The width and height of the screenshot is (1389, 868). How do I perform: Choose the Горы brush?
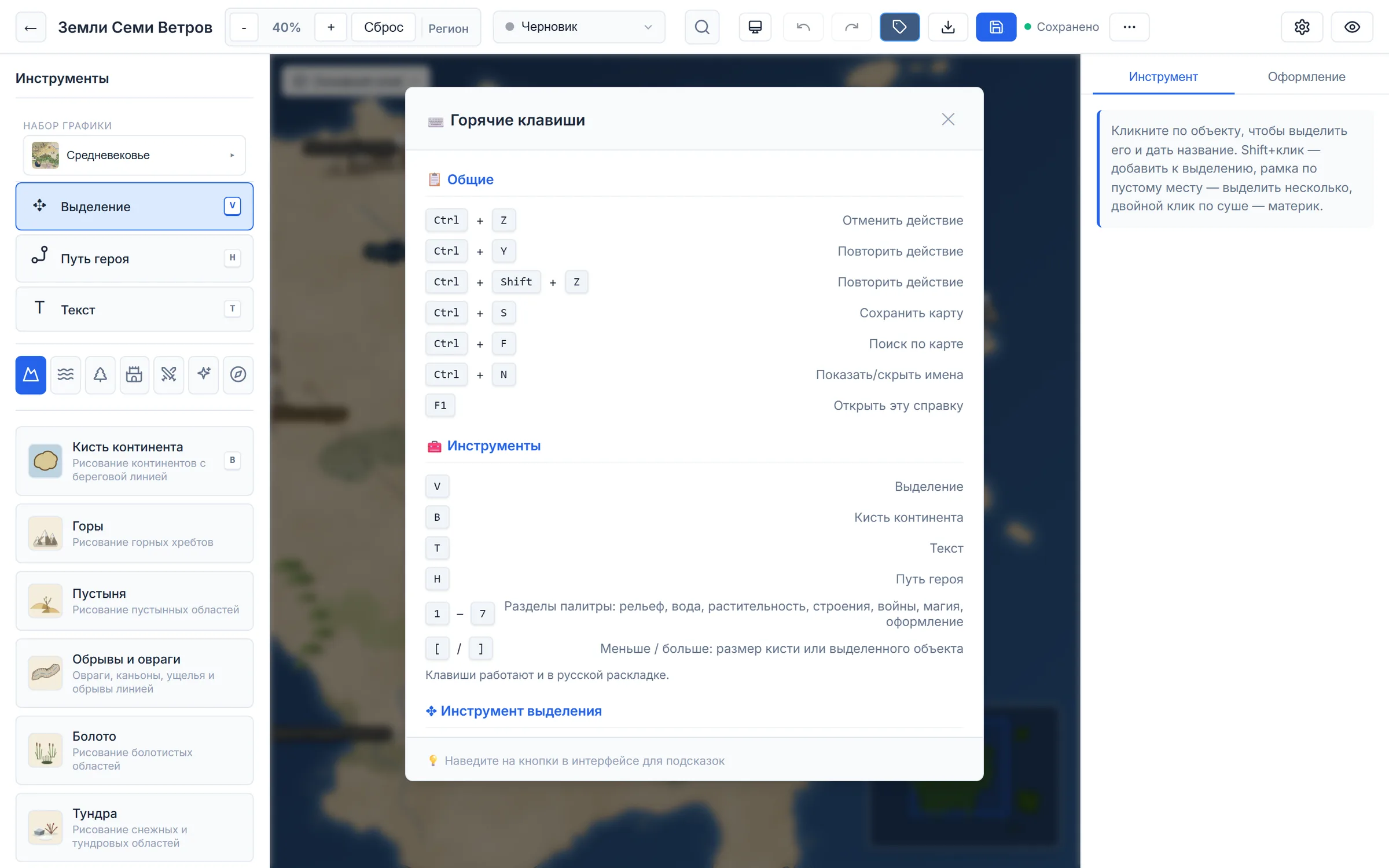(134, 534)
